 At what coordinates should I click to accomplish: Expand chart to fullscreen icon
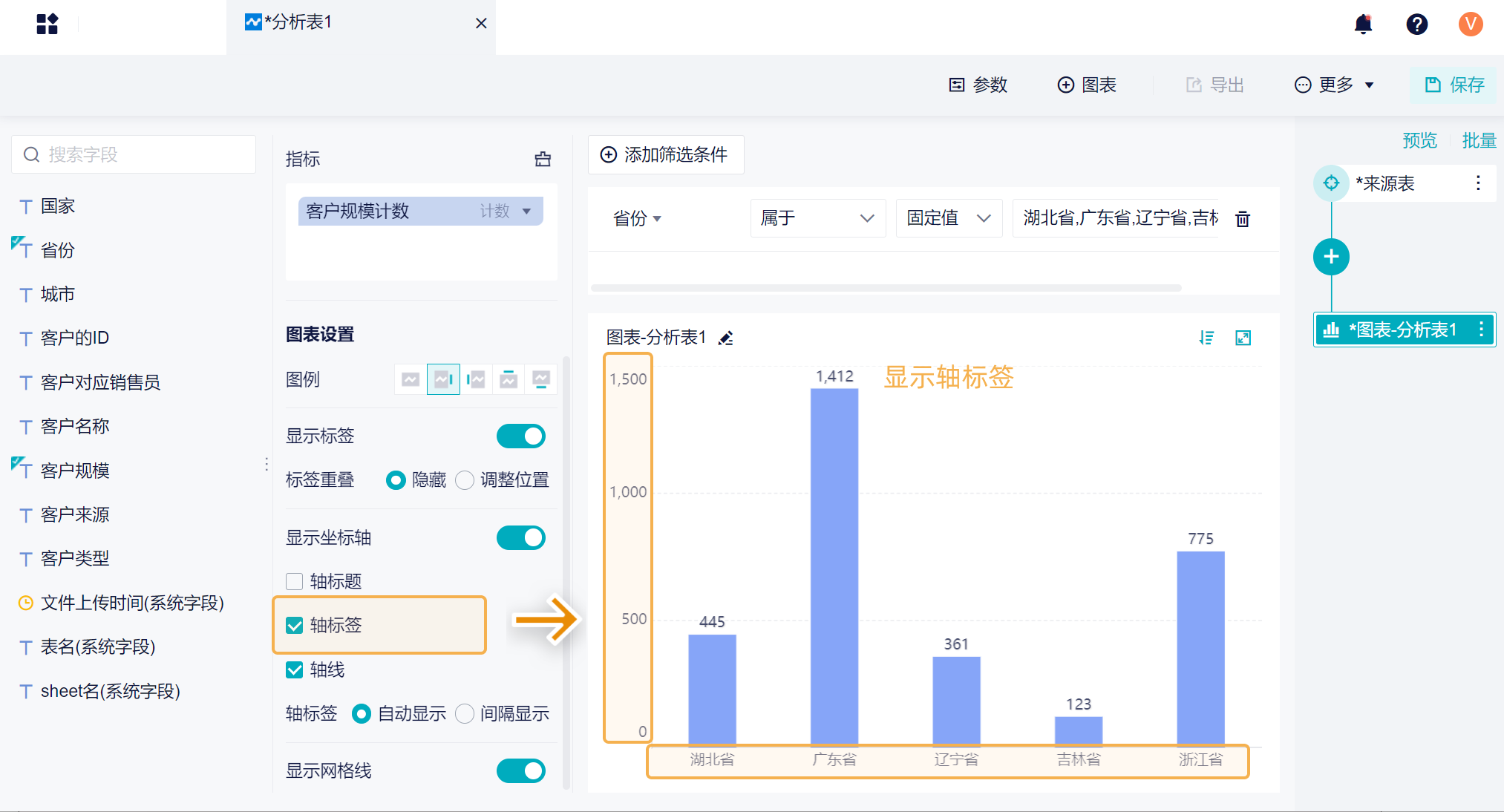pos(1243,338)
